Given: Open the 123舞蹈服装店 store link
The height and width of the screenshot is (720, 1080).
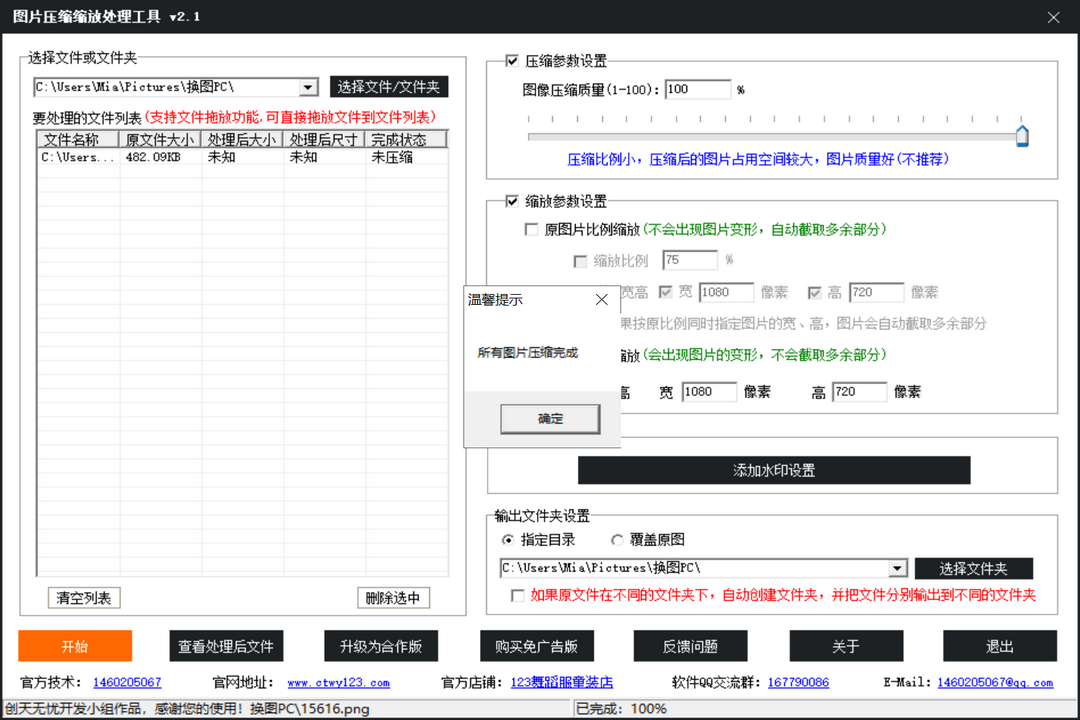Looking at the screenshot, I should (562, 682).
